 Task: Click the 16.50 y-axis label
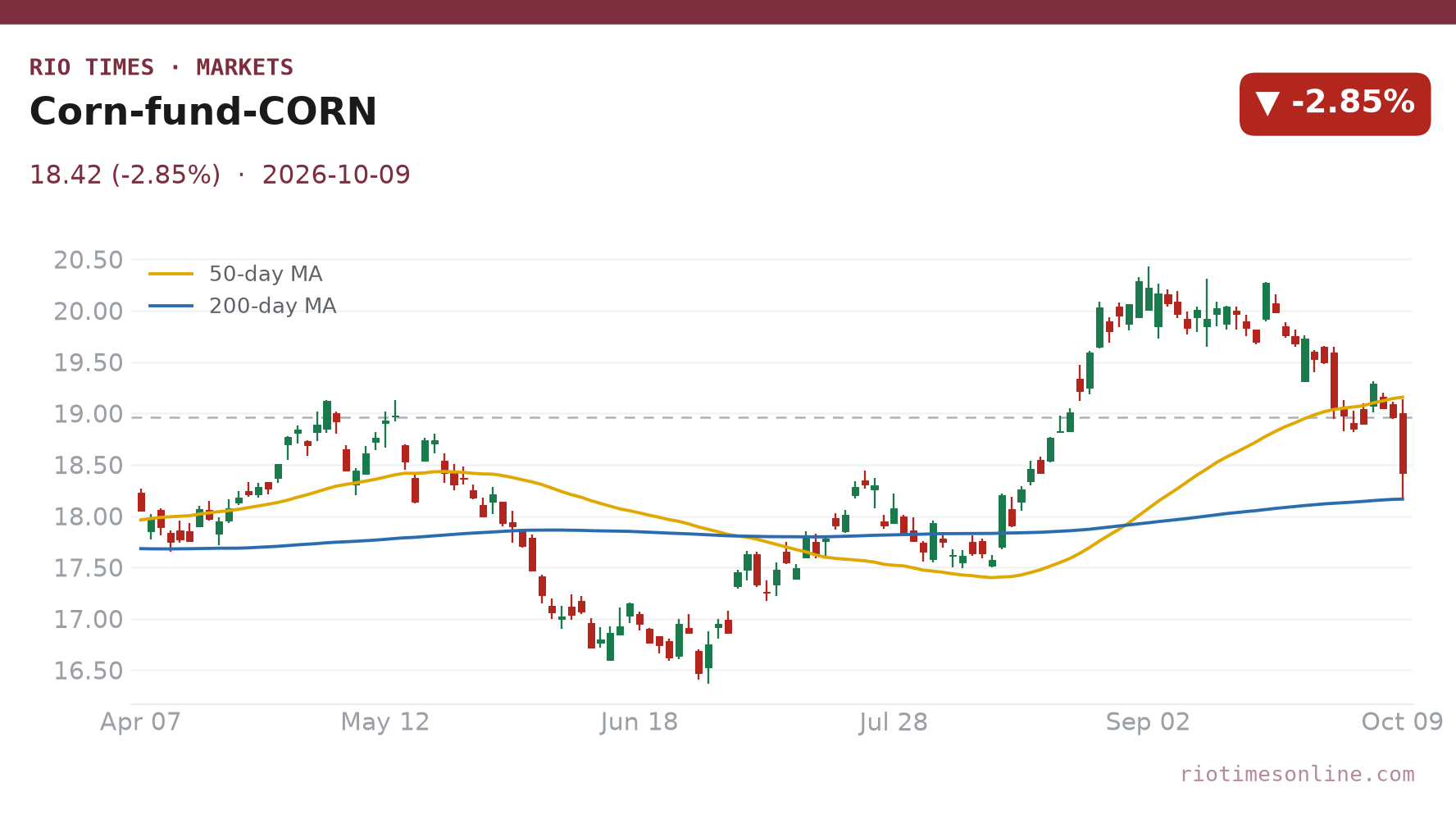tap(89, 671)
